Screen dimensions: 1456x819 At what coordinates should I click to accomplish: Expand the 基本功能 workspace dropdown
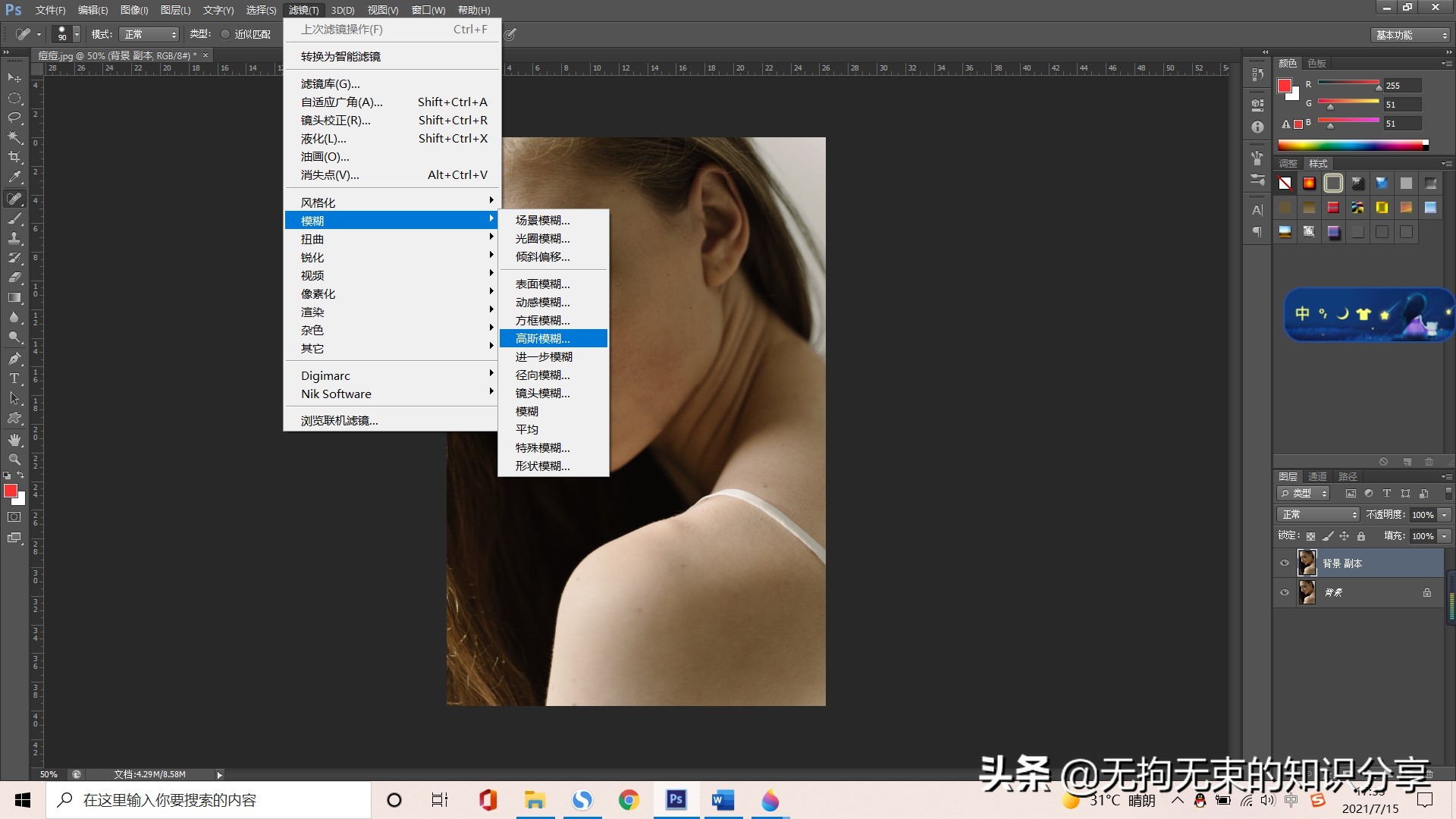(x=1411, y=35)
